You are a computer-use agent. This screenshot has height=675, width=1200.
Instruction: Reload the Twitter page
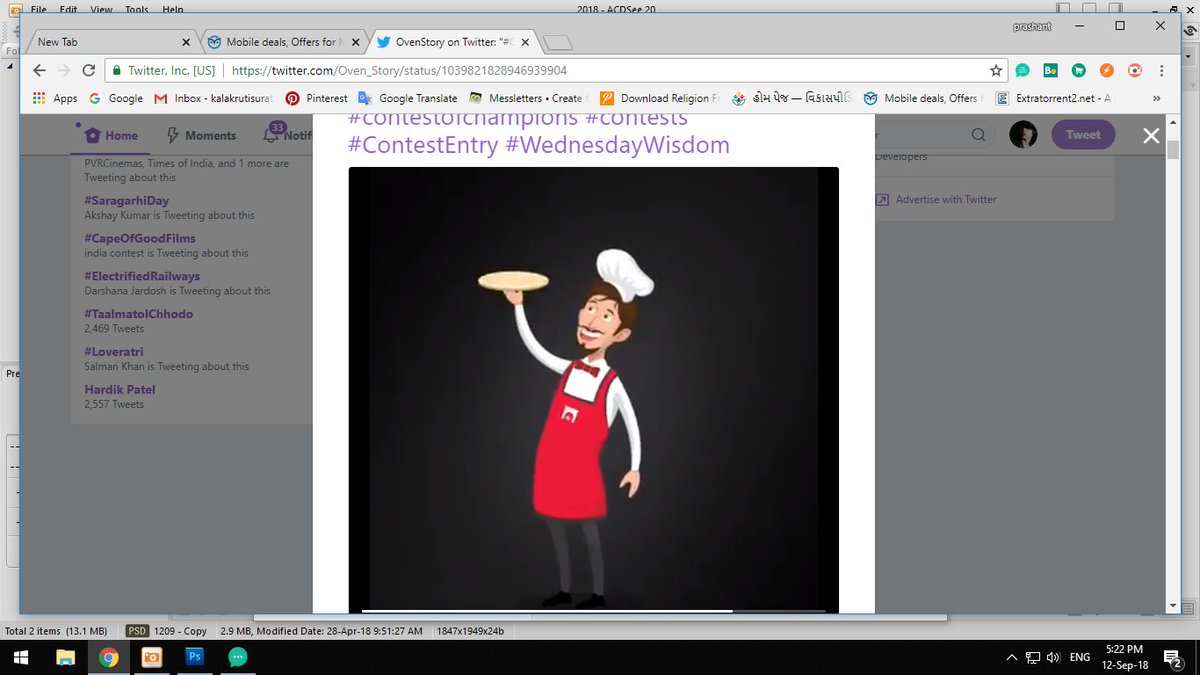88,71
